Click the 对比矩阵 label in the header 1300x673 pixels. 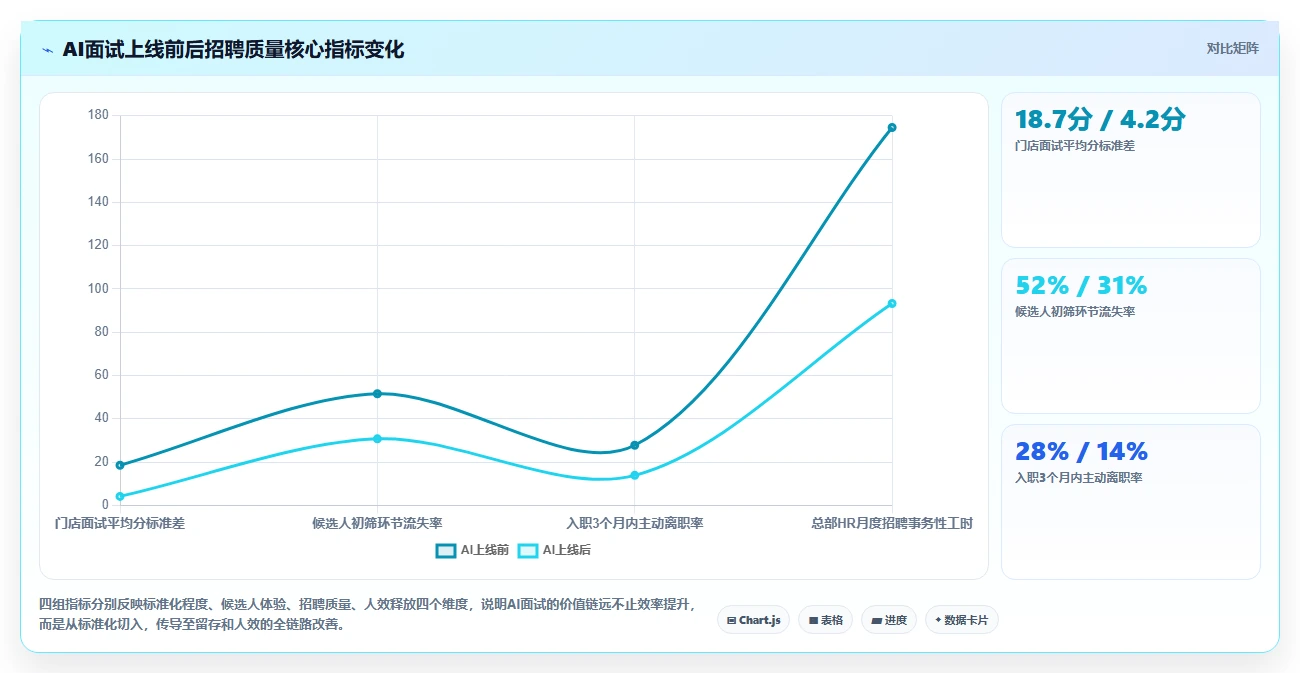click(x=1232, y=48)
